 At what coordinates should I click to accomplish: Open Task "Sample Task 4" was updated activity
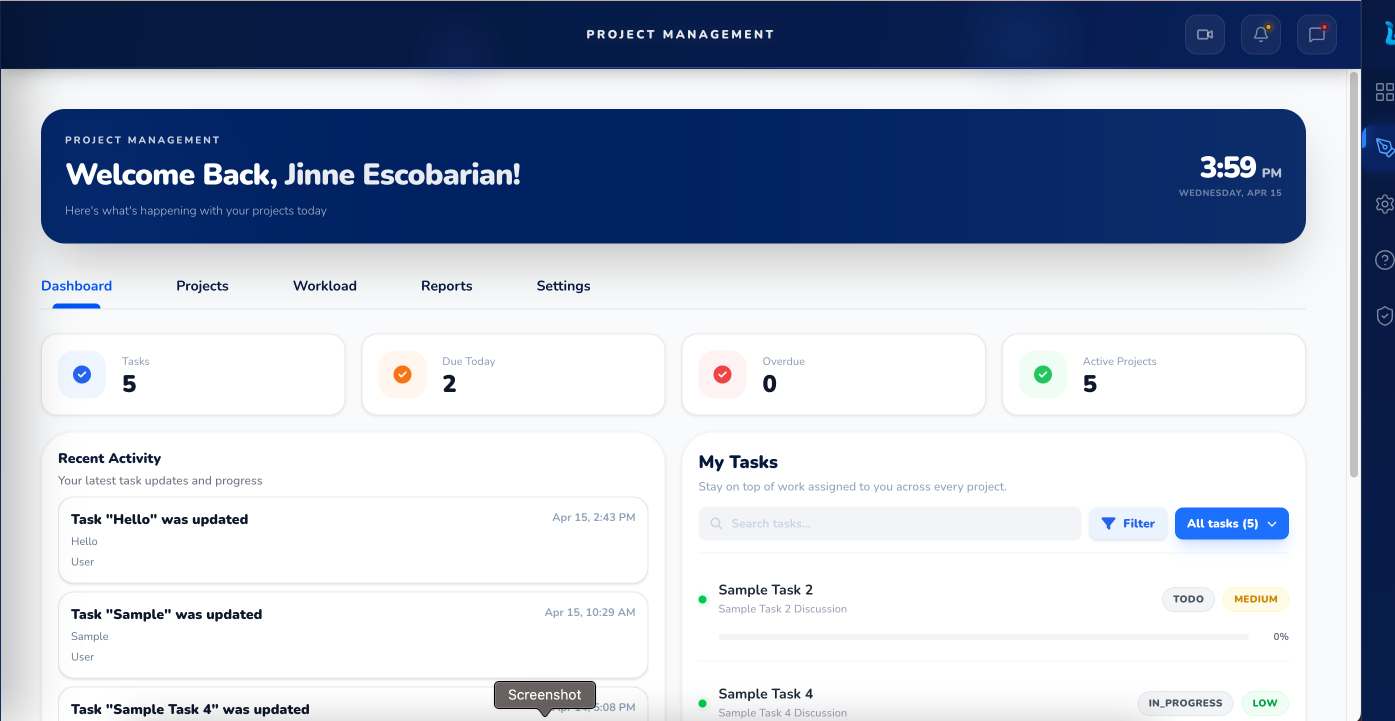click(353, 704)
